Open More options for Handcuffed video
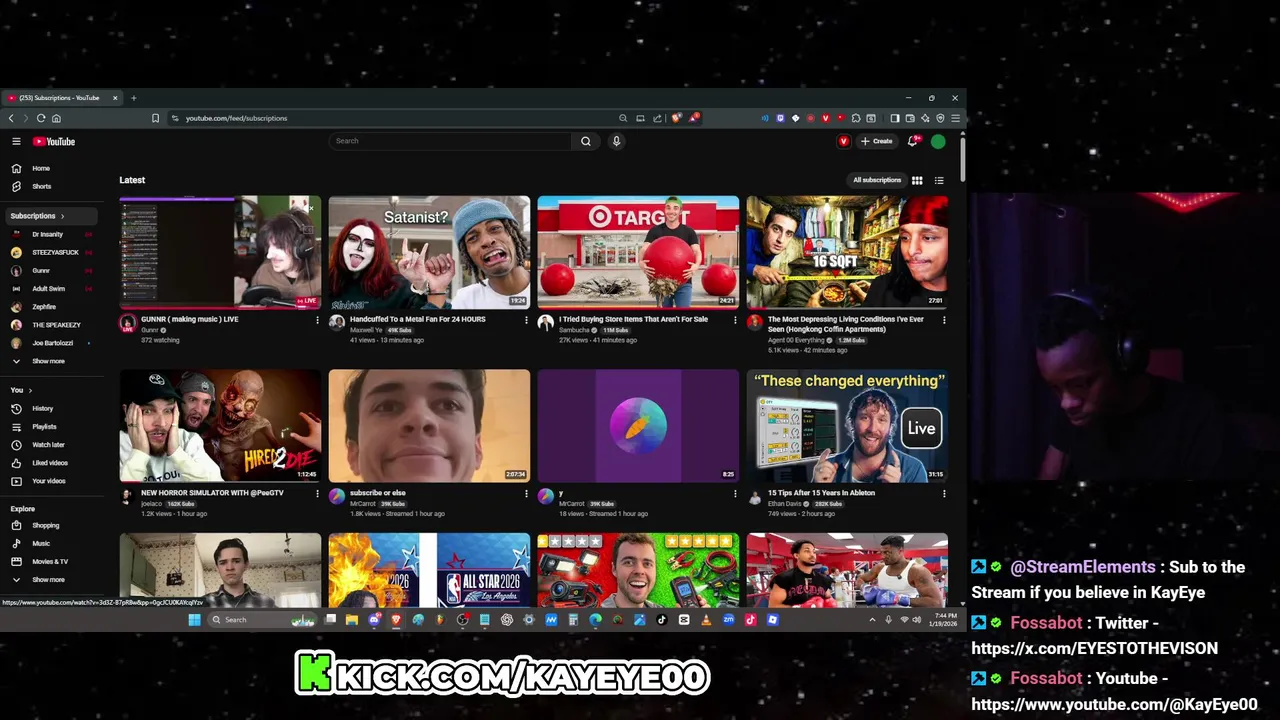 point(526,320)
